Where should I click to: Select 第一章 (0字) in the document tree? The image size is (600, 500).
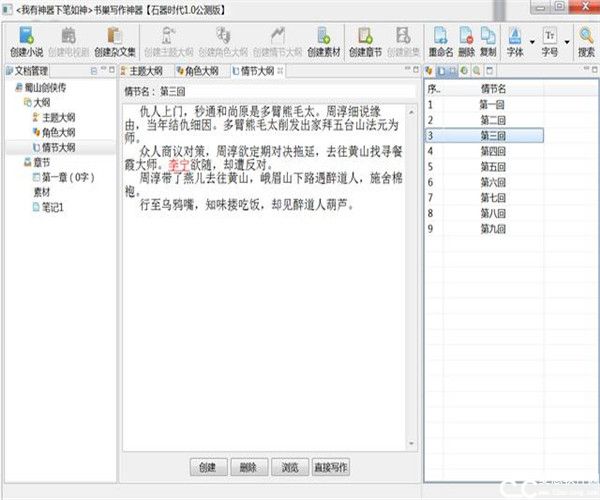point(67,177)
